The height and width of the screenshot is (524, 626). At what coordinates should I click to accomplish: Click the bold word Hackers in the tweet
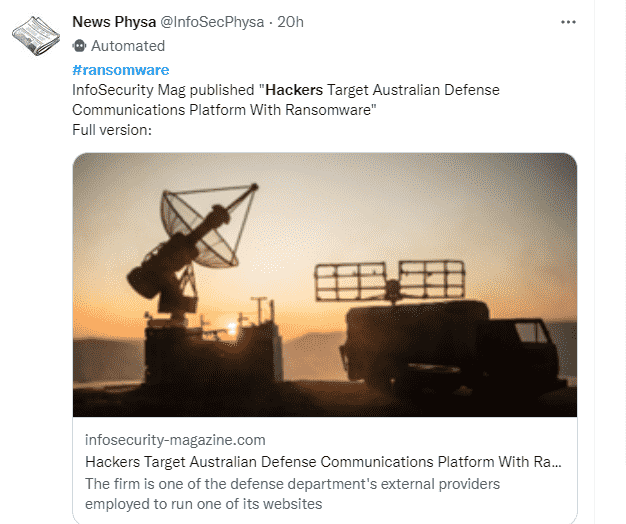click(294, 90)
